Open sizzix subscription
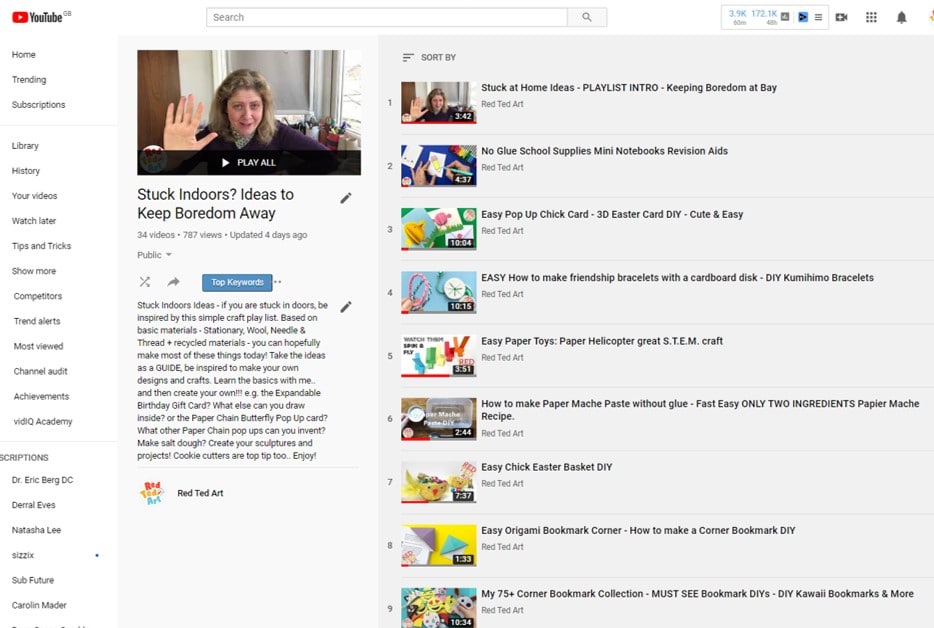The image size is (934, 628). 23,555
